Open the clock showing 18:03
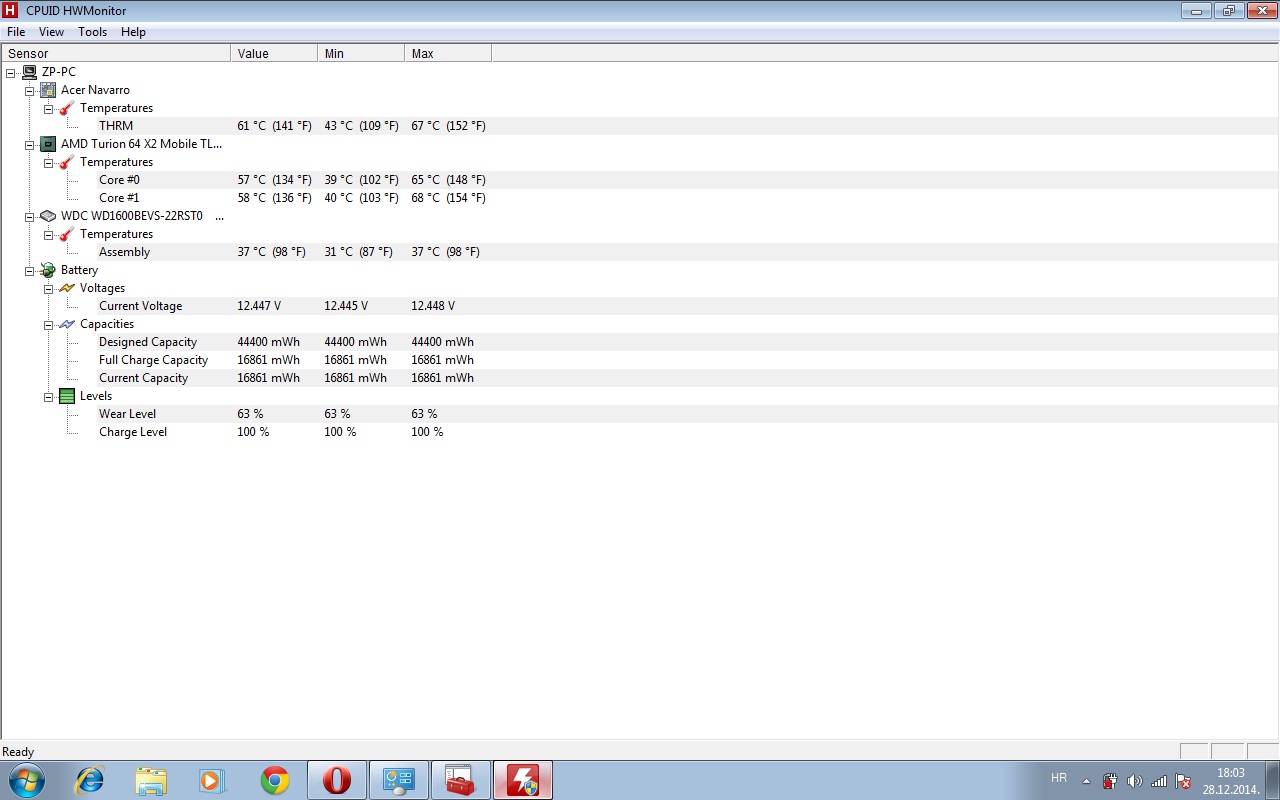Screen dimensions: 1280x800 click(x=1231, y=781)
